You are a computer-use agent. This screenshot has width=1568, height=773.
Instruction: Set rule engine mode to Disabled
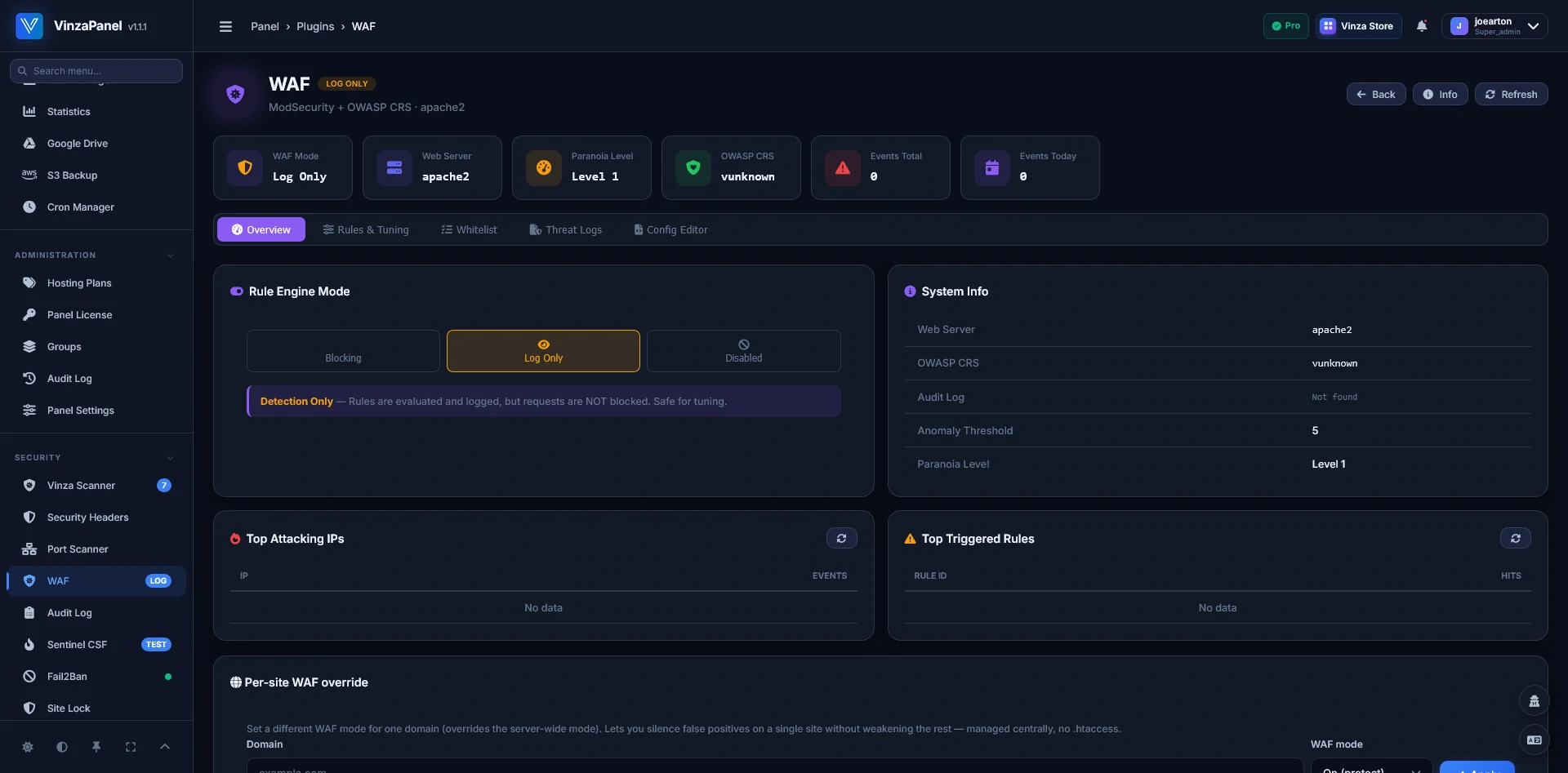[743, 351]
